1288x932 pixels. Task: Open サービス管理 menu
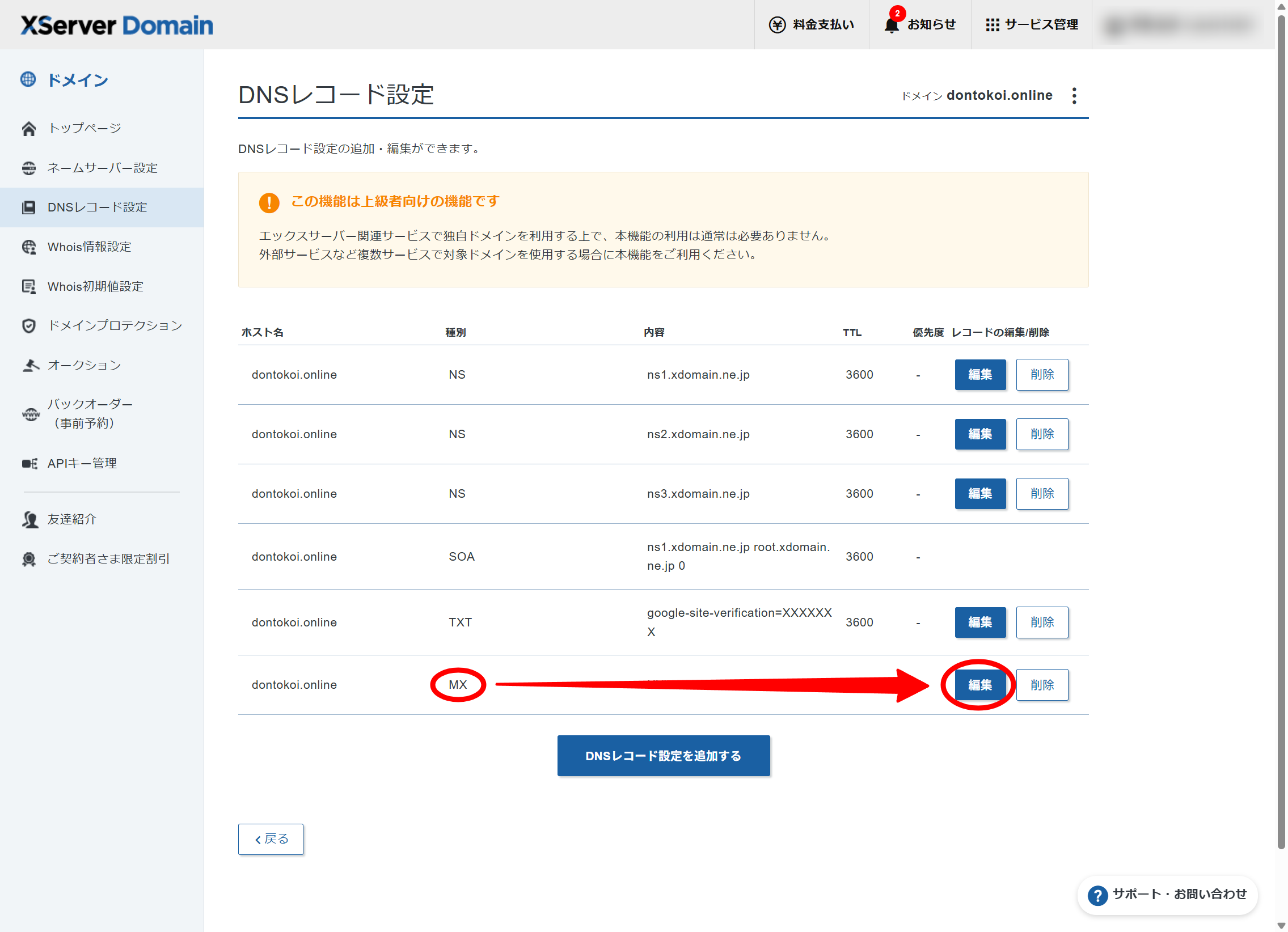tap(1031, 25)
